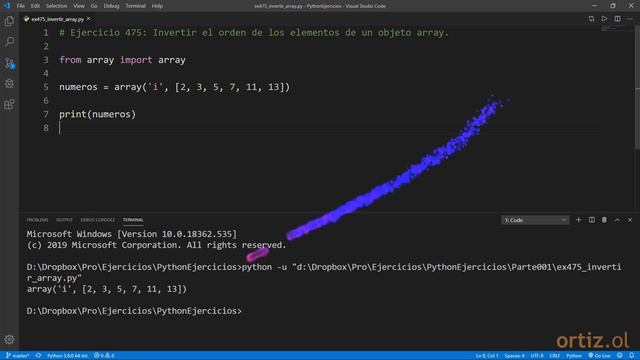This screenshot has width=640, height=360.
Task: Switch to the Debug Console tab
Action: [98, 220]
